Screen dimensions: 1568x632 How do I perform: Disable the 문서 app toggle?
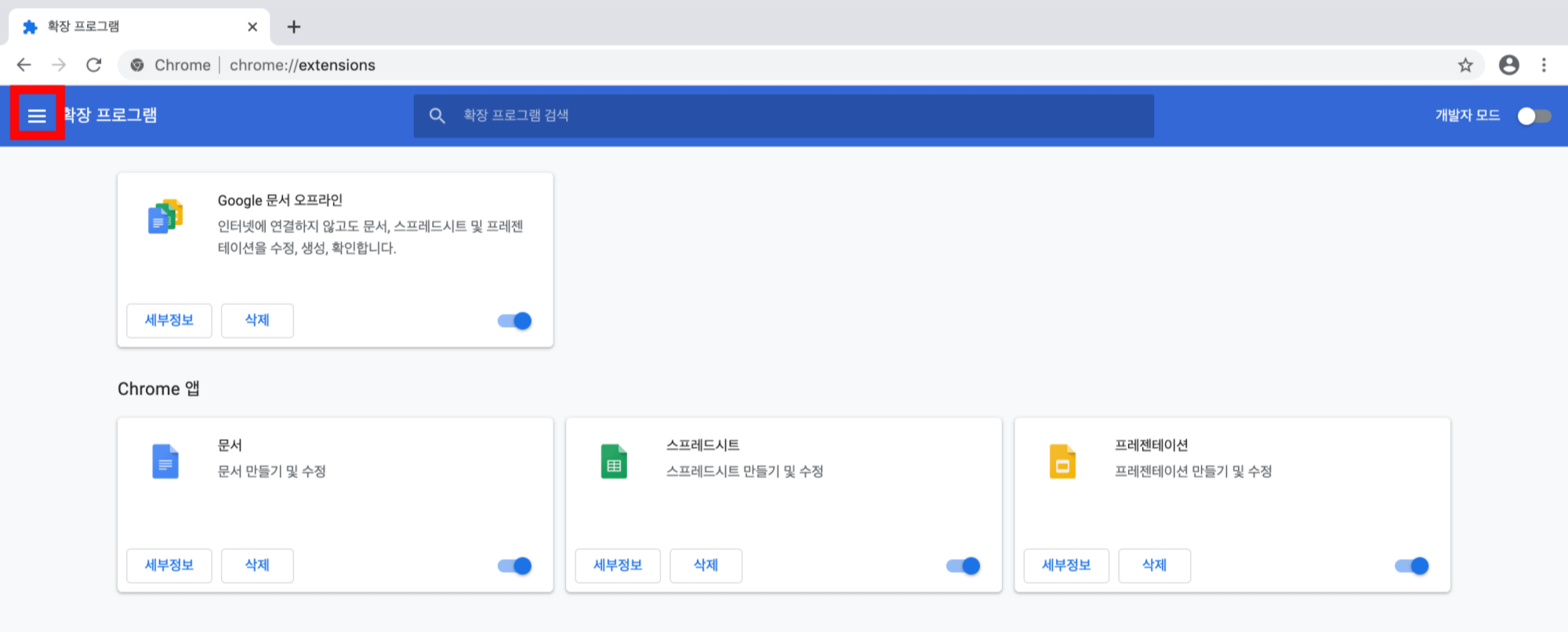click(x=515, y=565)
